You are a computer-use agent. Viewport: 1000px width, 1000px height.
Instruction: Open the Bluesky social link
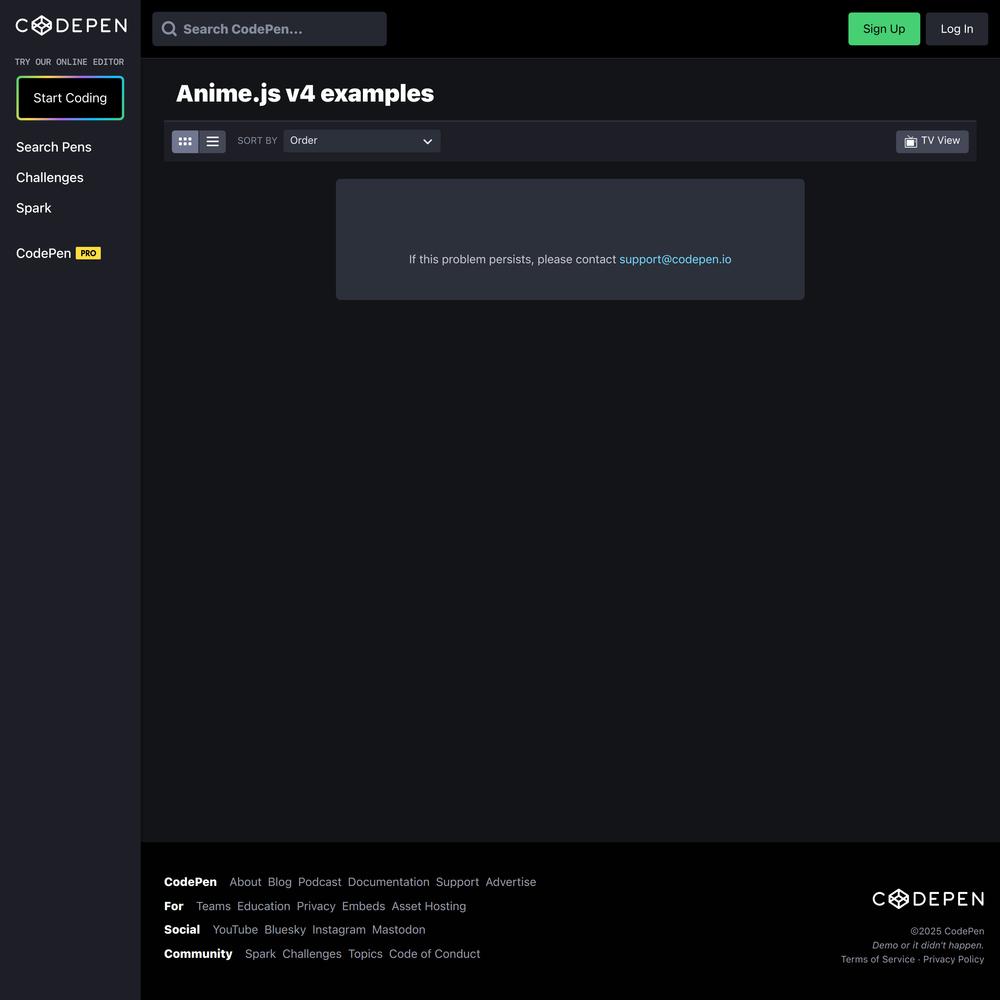(x=285, y=930)
